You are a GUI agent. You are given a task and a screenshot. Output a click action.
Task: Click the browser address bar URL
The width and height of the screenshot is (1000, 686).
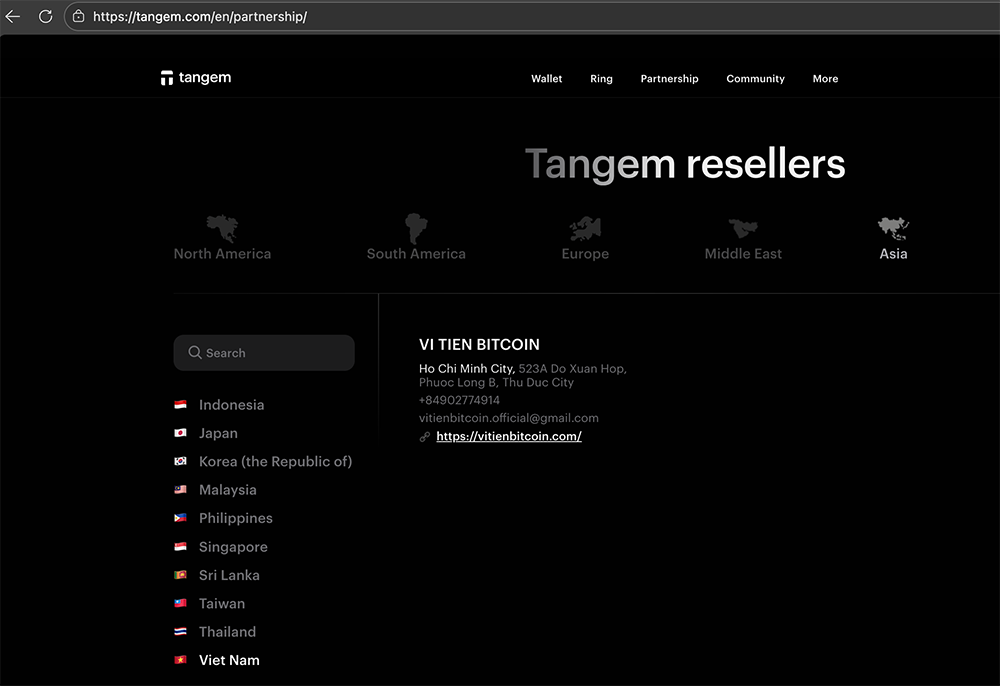pyautogui.click(x=200, y=16)
